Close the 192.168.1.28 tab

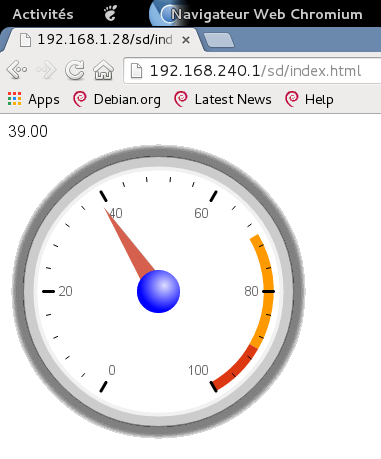tap(186, 40)
